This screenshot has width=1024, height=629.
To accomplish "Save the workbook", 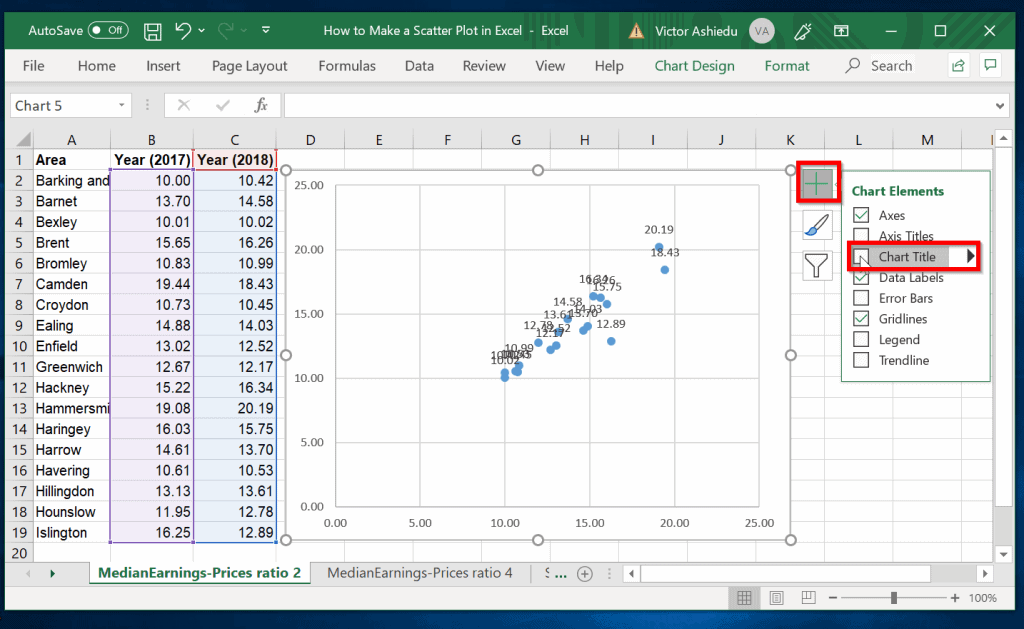I will click(x=152, y=30).
